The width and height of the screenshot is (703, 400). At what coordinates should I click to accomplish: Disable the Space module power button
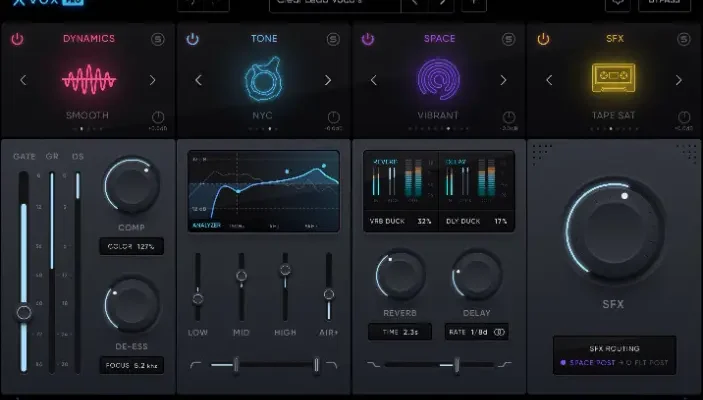click(368, 39)
